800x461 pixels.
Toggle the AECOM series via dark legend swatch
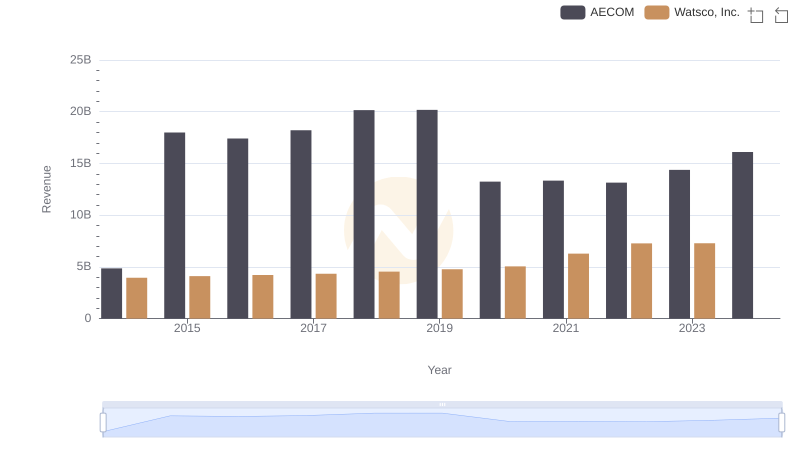[x=572, y=13]
